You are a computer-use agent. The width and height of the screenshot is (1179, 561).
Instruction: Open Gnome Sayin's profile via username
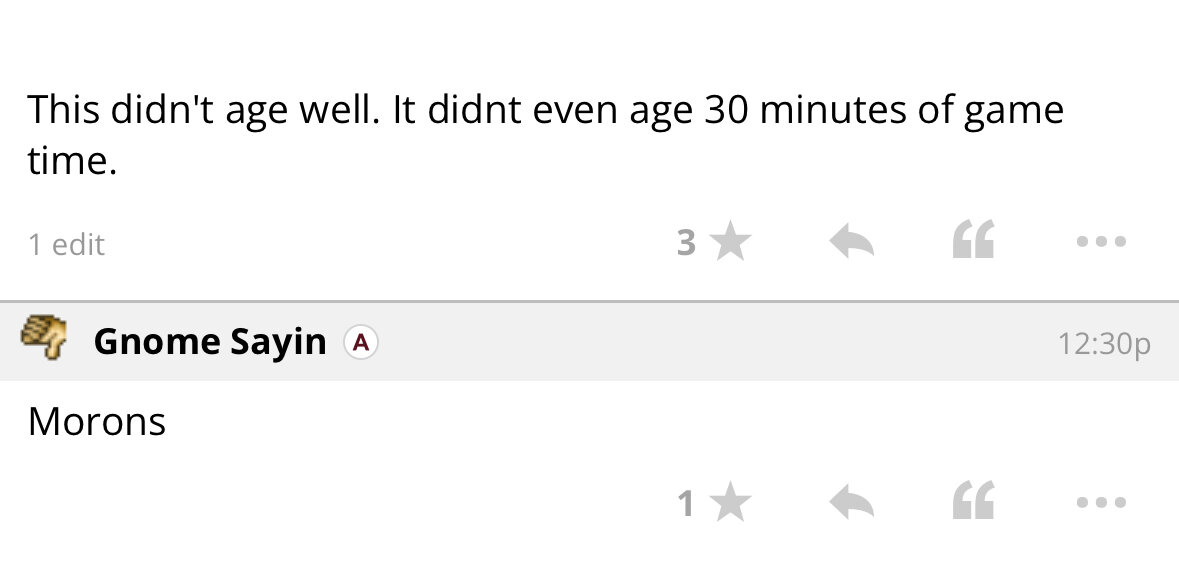click(x=209, y=342)
